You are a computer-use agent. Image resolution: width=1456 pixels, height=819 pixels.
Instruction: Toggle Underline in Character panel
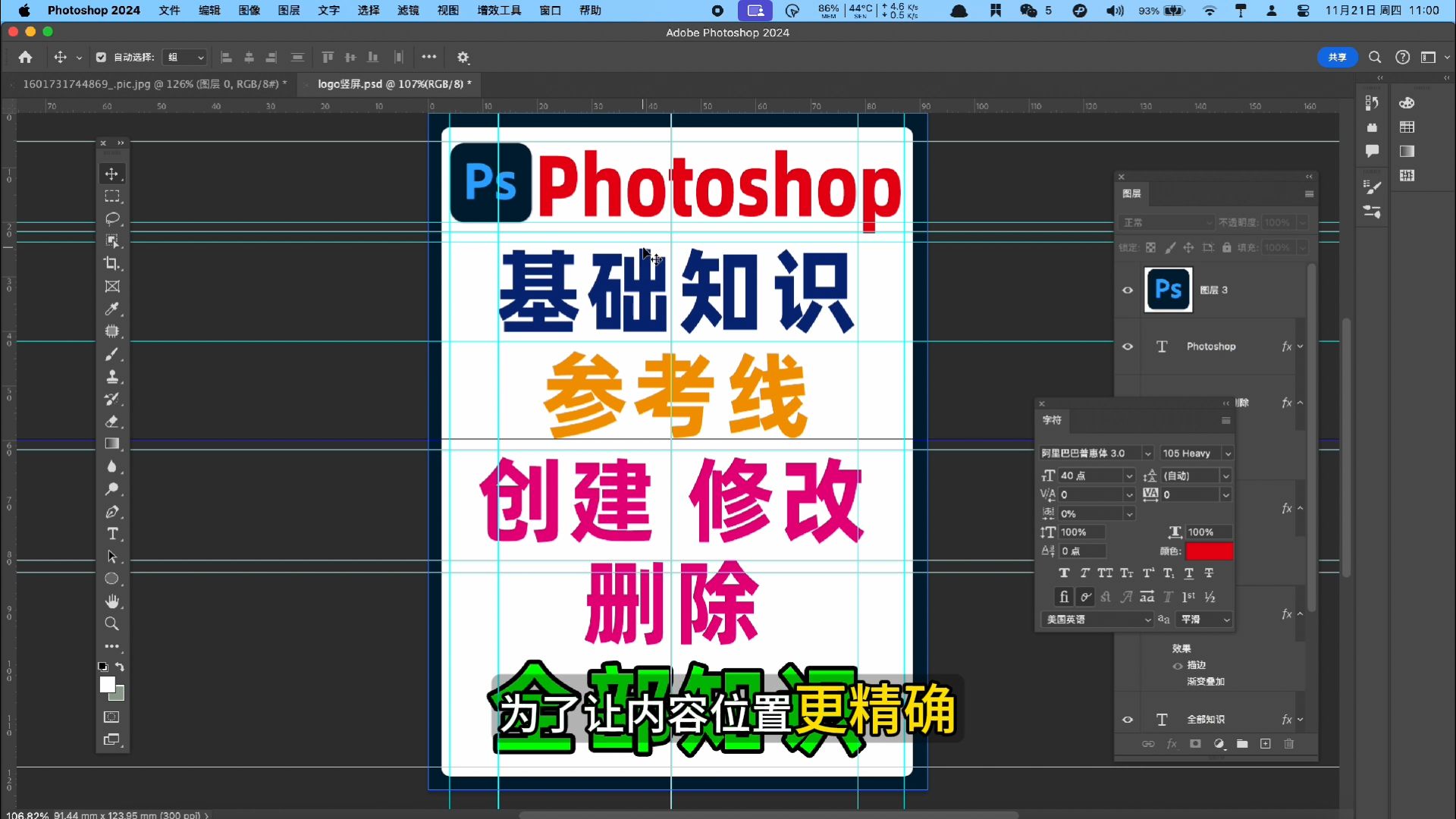pyautogui.click(x=1189, y=573)
